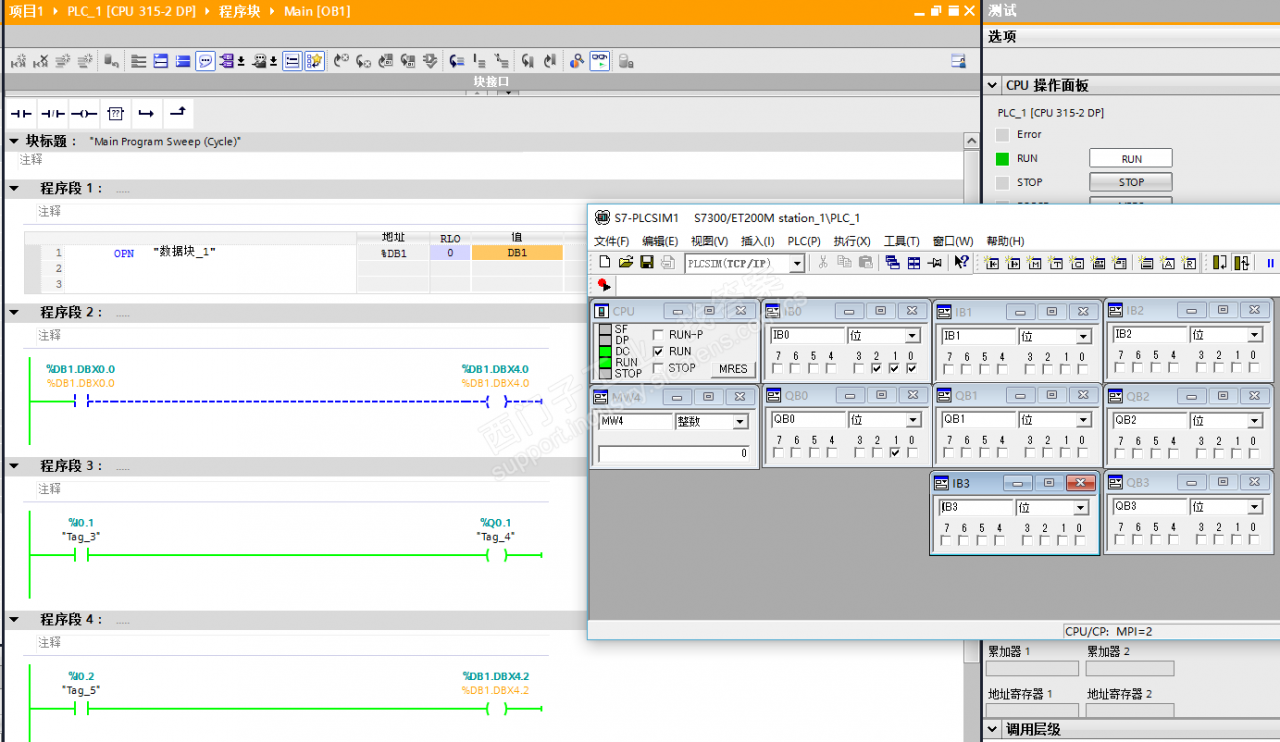The height and width of the screenshot is (742, 1280).
Task: Open the PLCSIM(TCP/IP) connection dropdown
Action: (x=797, y=264)
